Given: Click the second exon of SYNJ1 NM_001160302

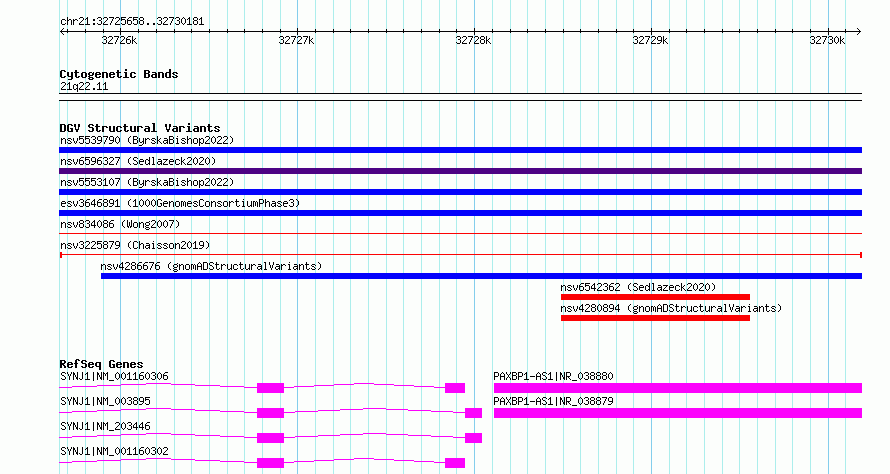Looking at the screenshot, I should click(x=455, y=463).
